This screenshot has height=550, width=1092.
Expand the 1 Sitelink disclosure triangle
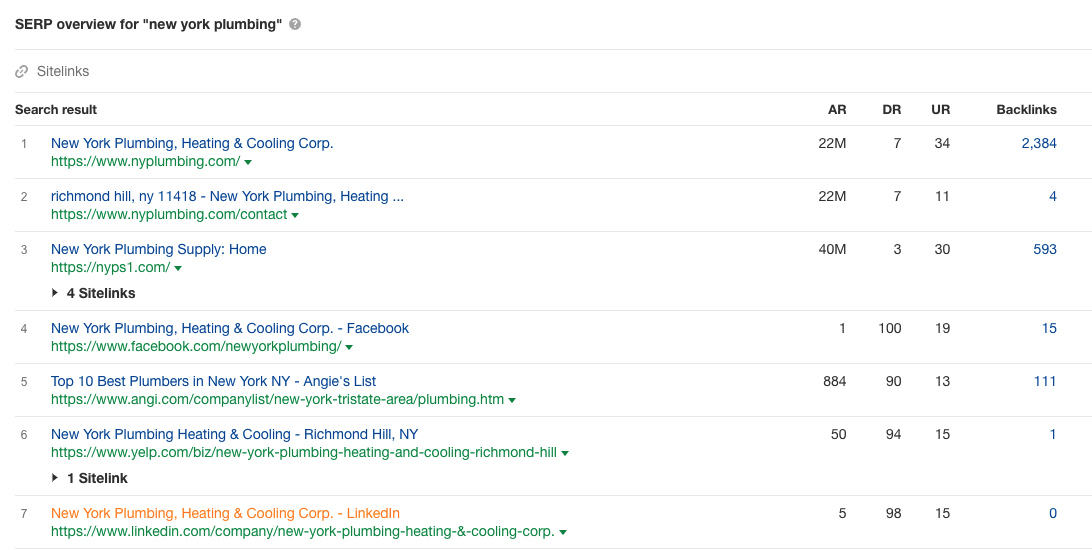(55, 478)
